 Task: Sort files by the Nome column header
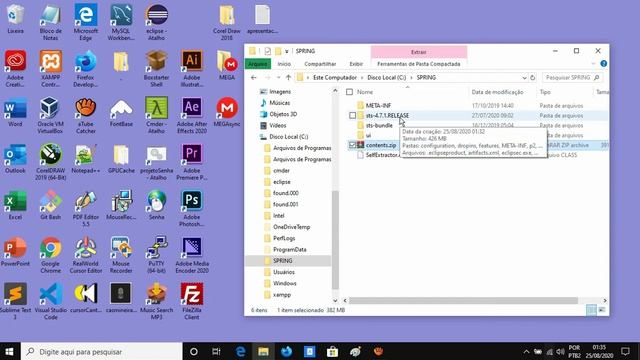tap(365, 92)
